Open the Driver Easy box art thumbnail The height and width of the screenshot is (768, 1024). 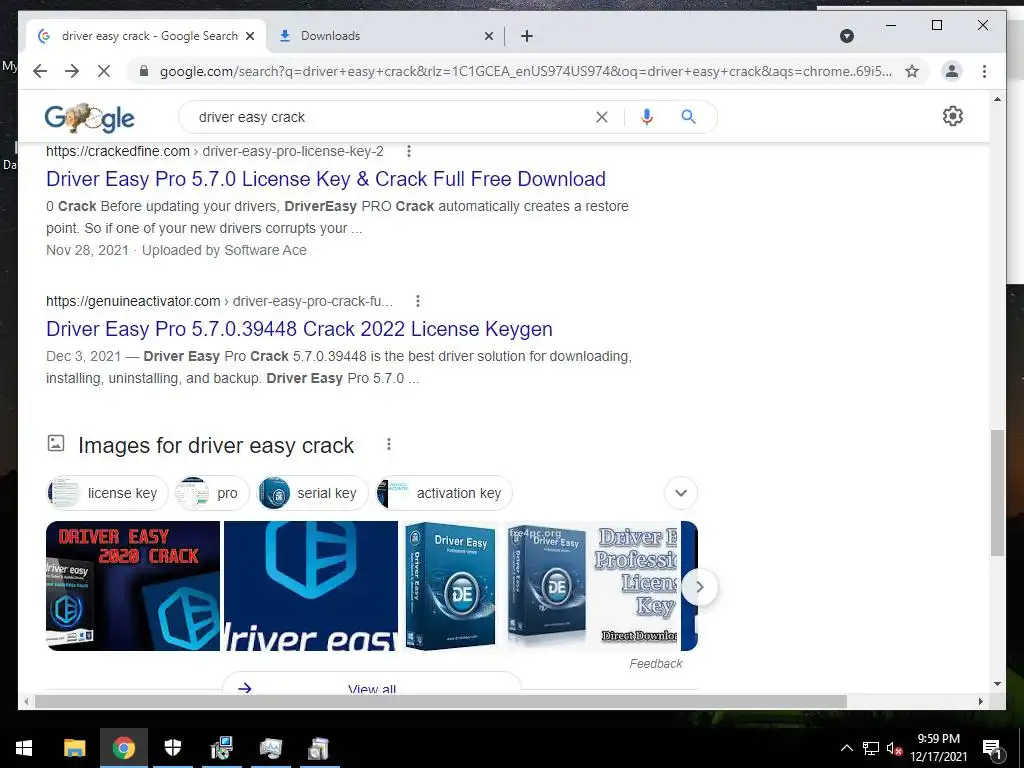451,586
